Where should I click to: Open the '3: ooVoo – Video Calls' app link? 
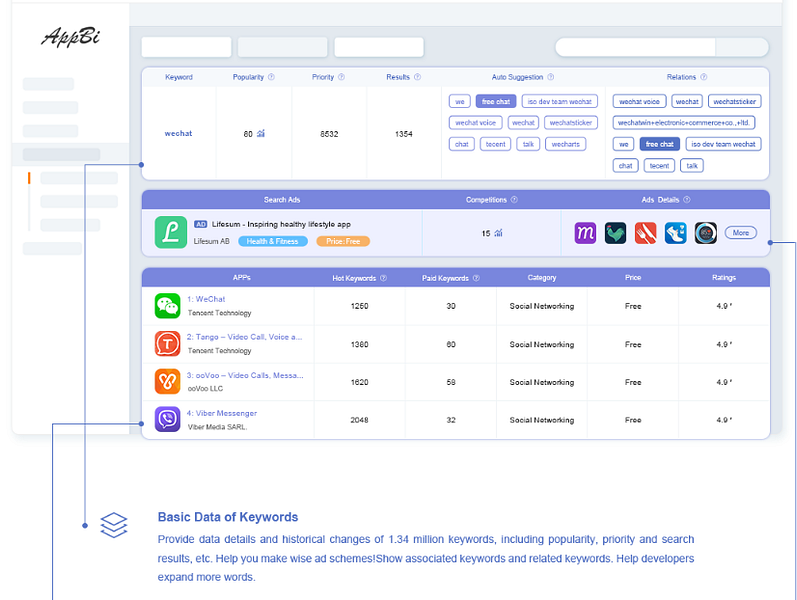pyautogui.click(x=245, y=375)
